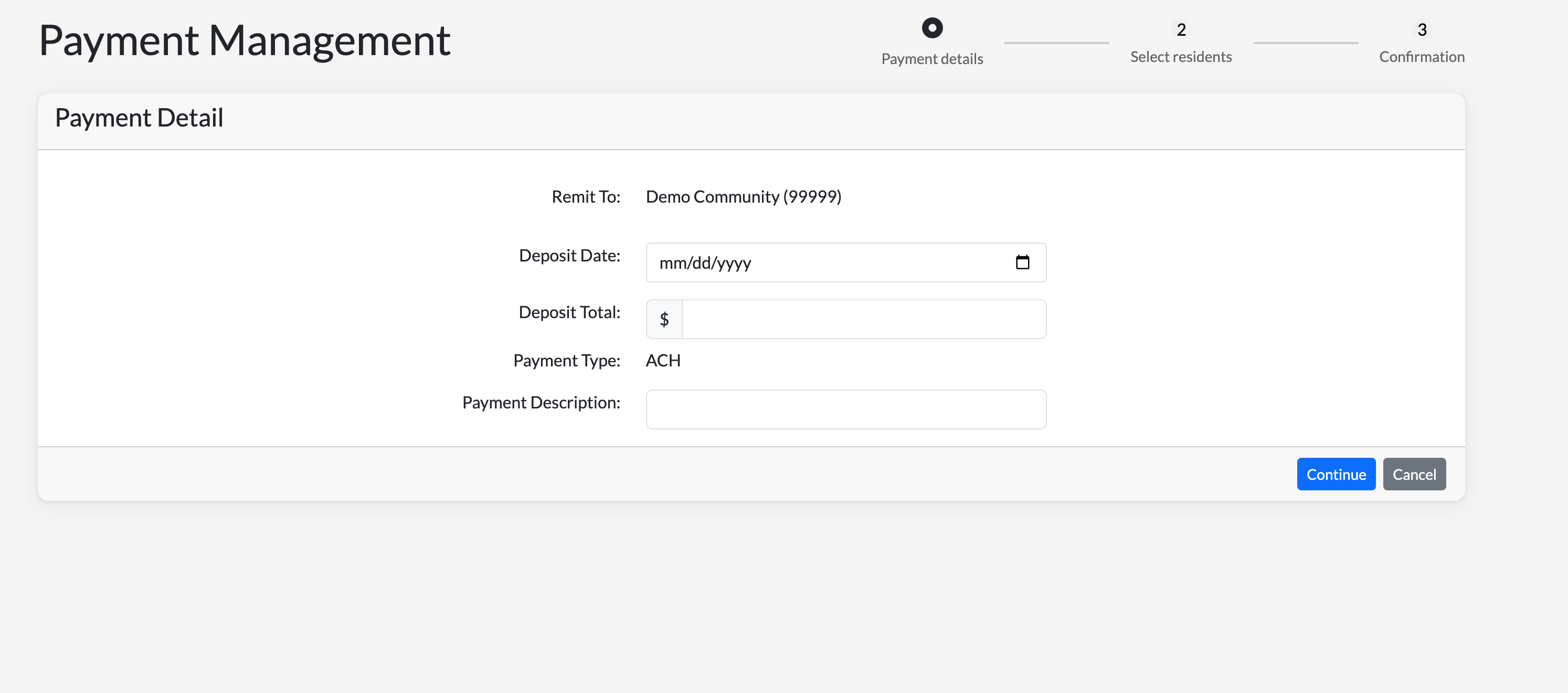The image size is (1568, 693).
Task: Open the calendar picker icon
Action: tap(1022, 262)
